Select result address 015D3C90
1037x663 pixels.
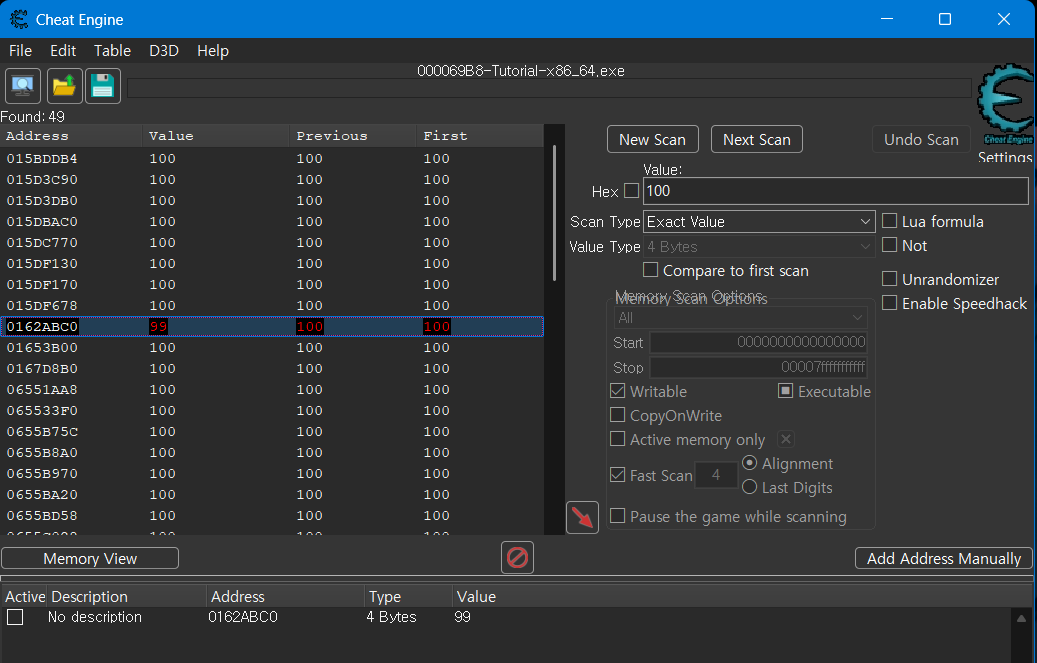[x=42, y=180]
